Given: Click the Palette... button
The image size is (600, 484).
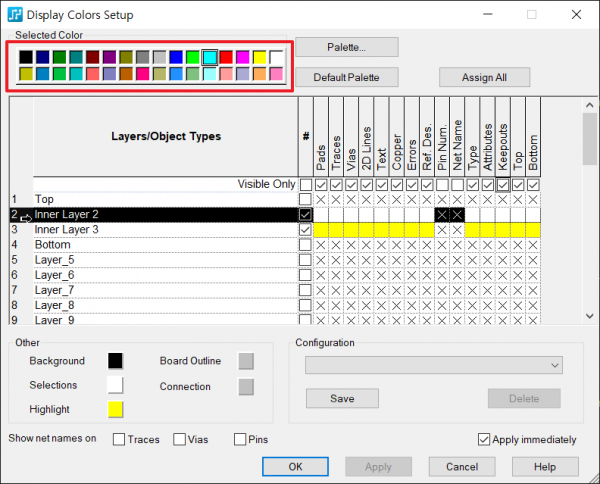Looking at the screenshot, I should click(347, 47).
